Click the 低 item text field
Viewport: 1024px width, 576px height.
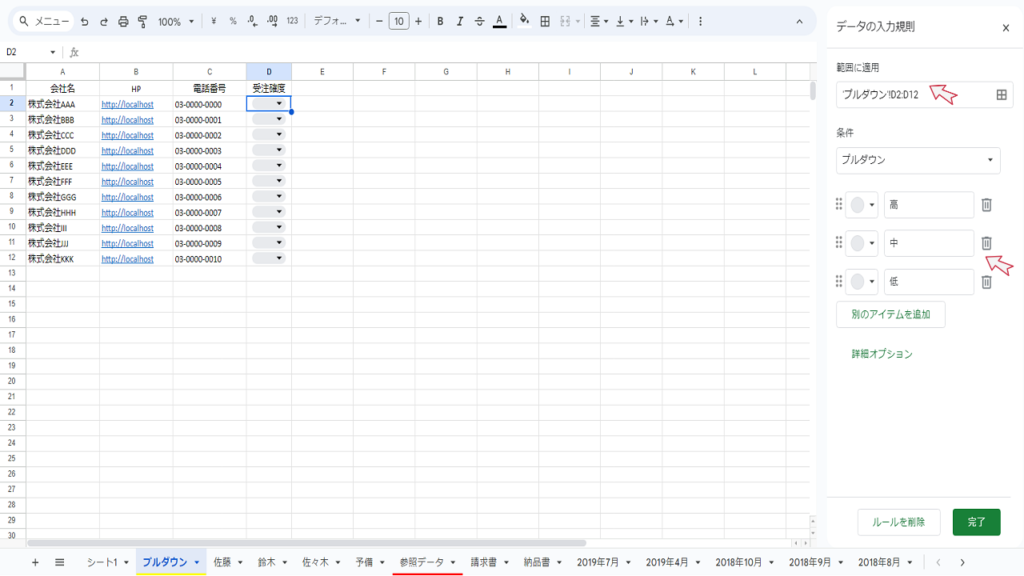point(928,282)
